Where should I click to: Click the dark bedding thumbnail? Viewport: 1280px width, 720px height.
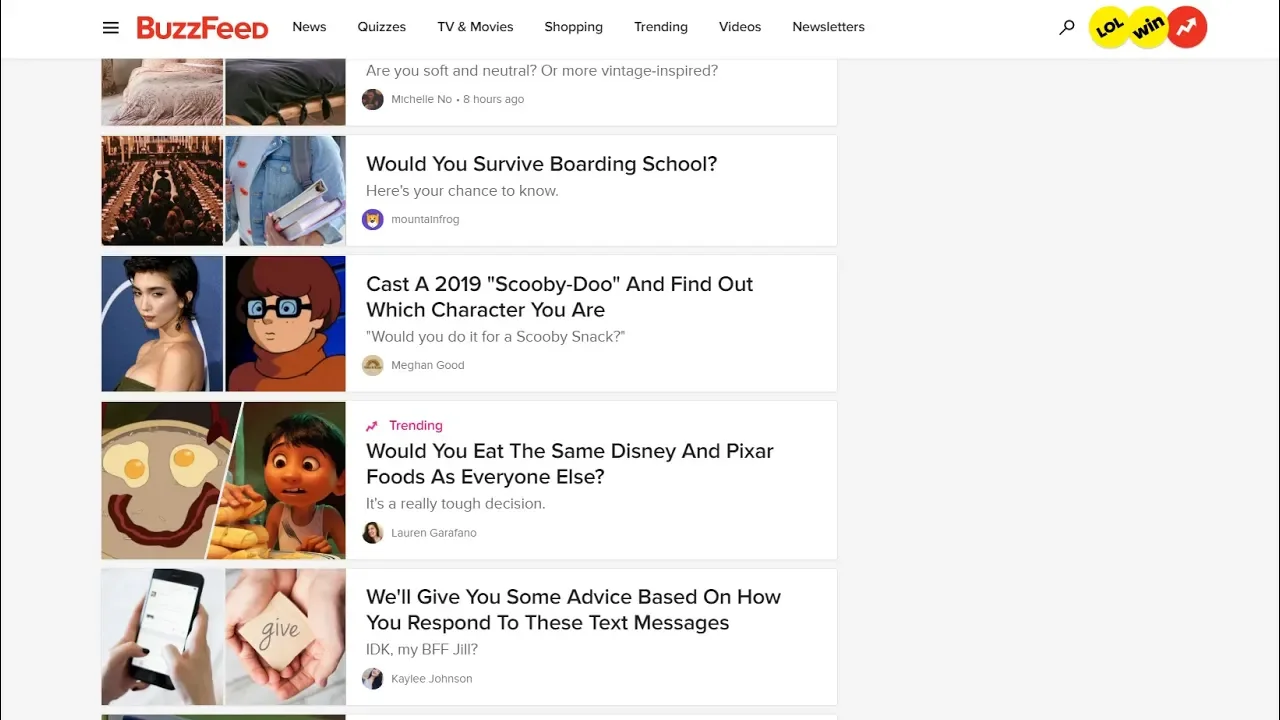click(286, 92)
